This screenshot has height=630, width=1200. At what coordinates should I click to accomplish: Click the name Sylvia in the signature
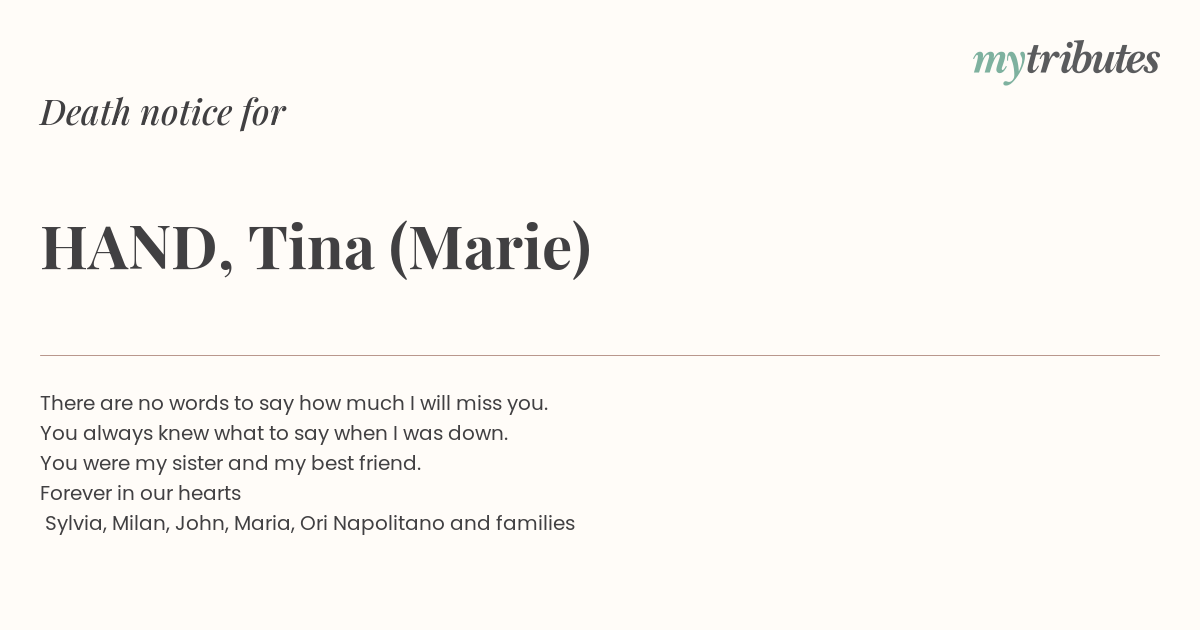[x=75, y=523]
